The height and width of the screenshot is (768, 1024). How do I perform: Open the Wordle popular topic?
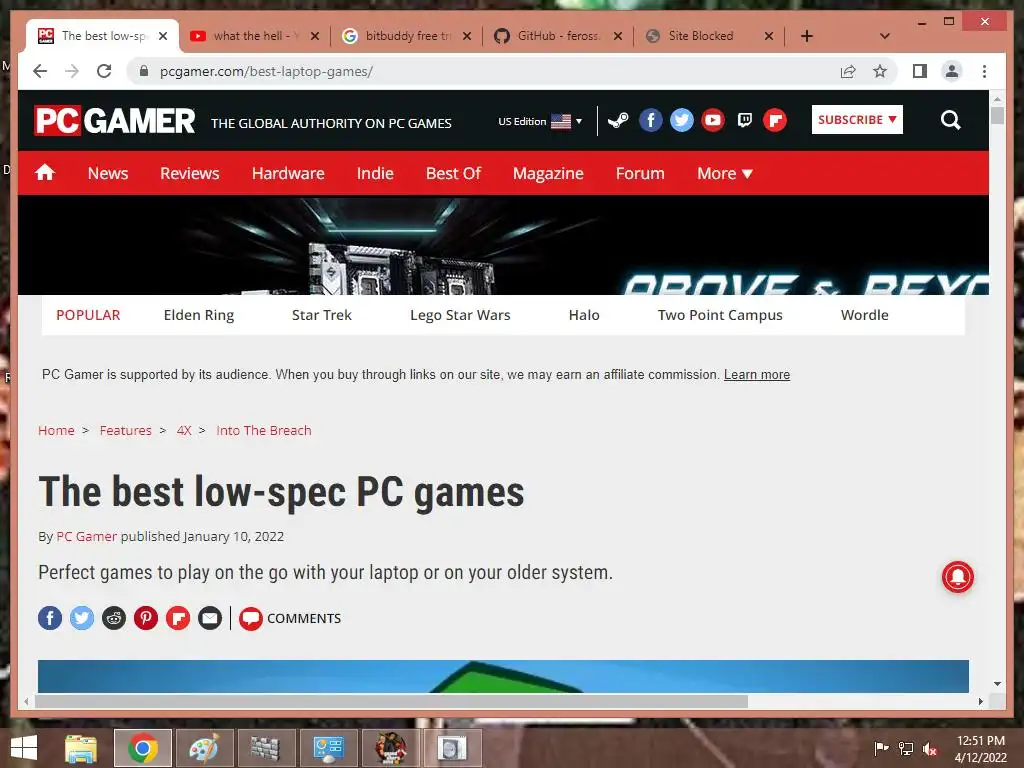[x=865, y=315]
